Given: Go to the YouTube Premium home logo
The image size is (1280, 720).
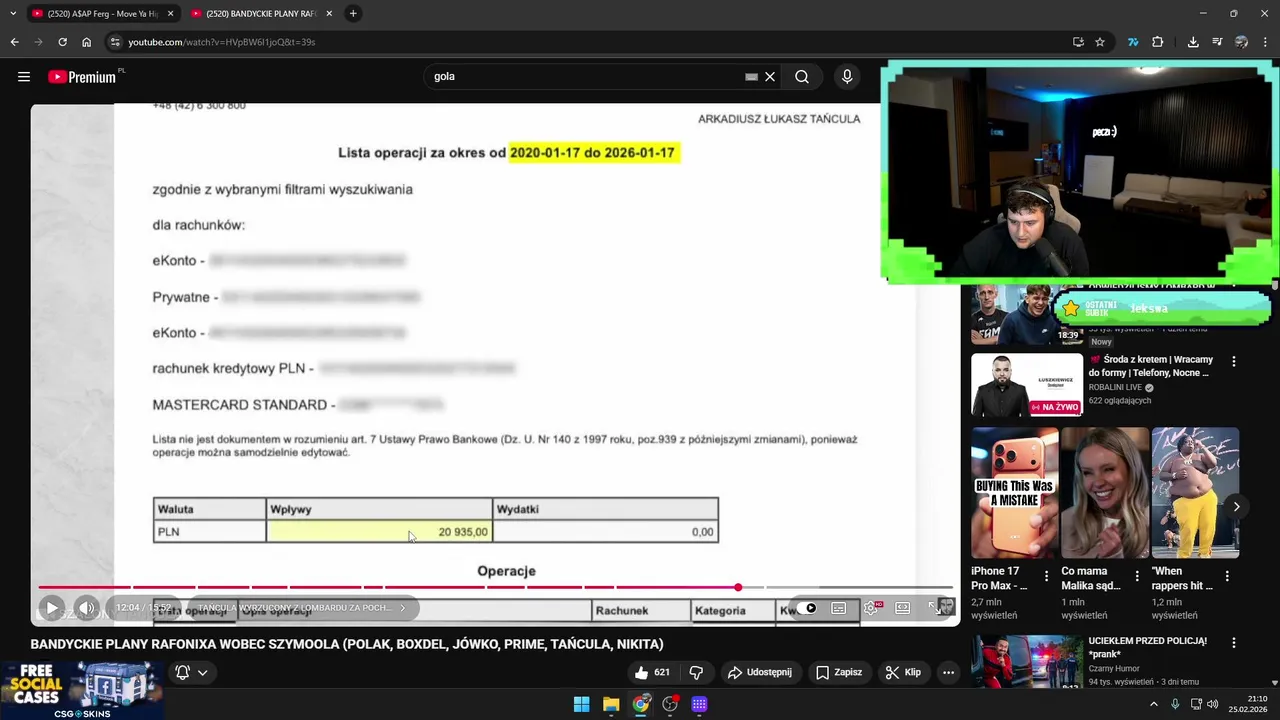Looking at the screenshot, I should pos(82,77).
